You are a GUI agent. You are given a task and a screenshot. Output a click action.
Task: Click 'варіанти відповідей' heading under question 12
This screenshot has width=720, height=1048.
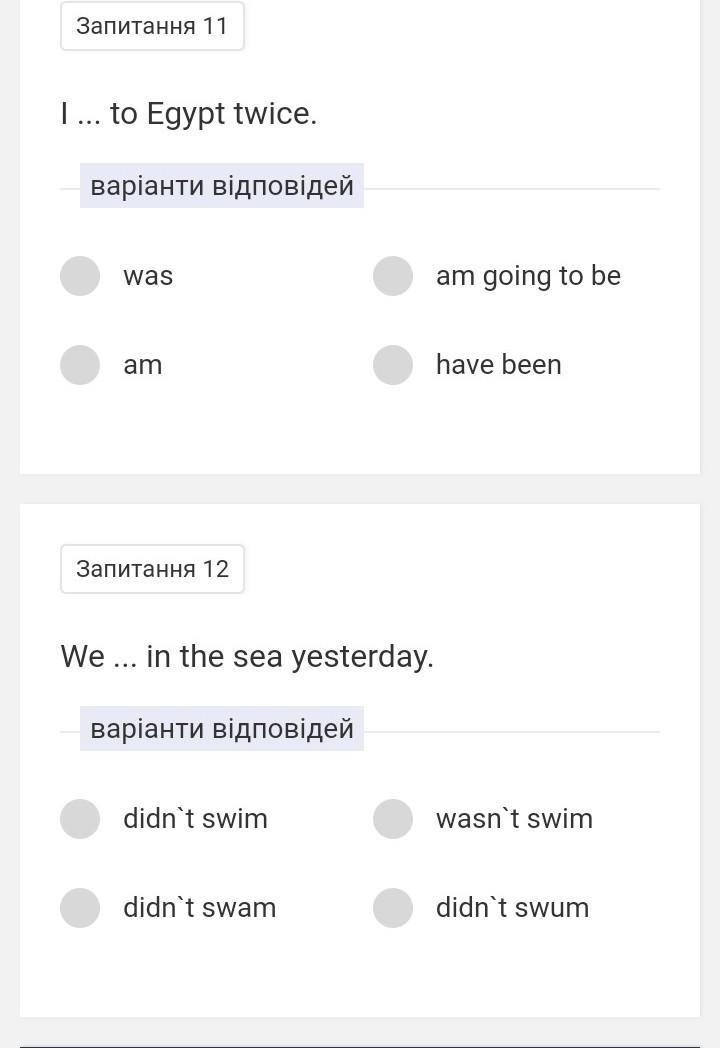(222, 729)
